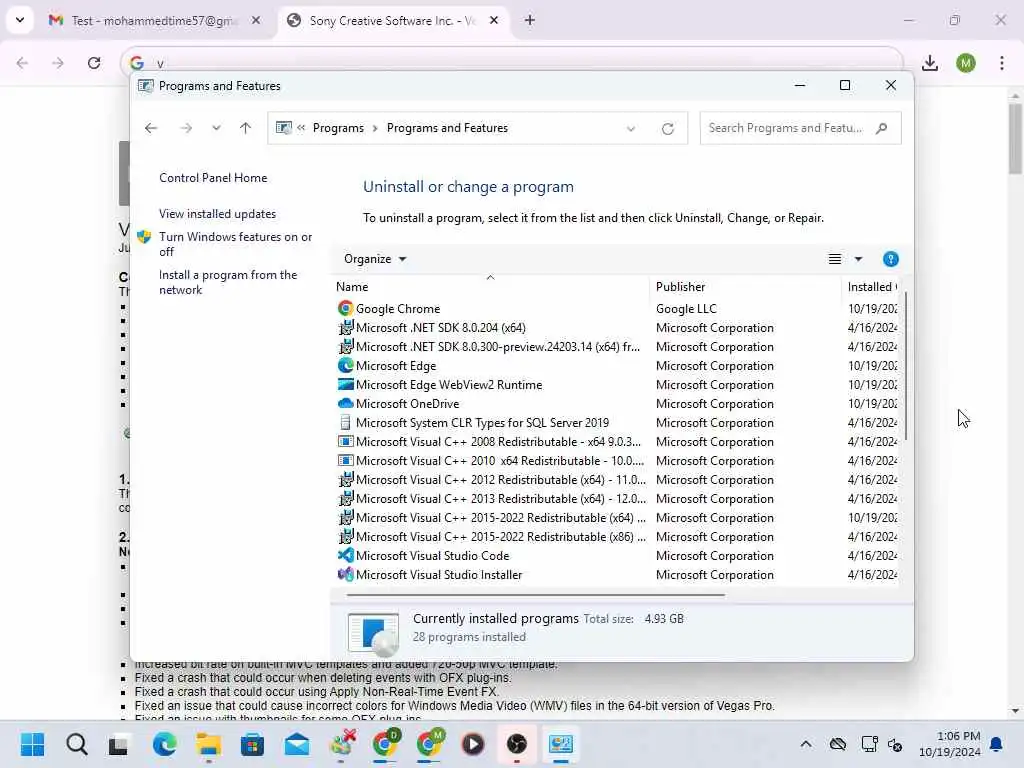Reload the Chrome page
The width and height of the screenshot is (1024, 768).
[x=94, y=63]
